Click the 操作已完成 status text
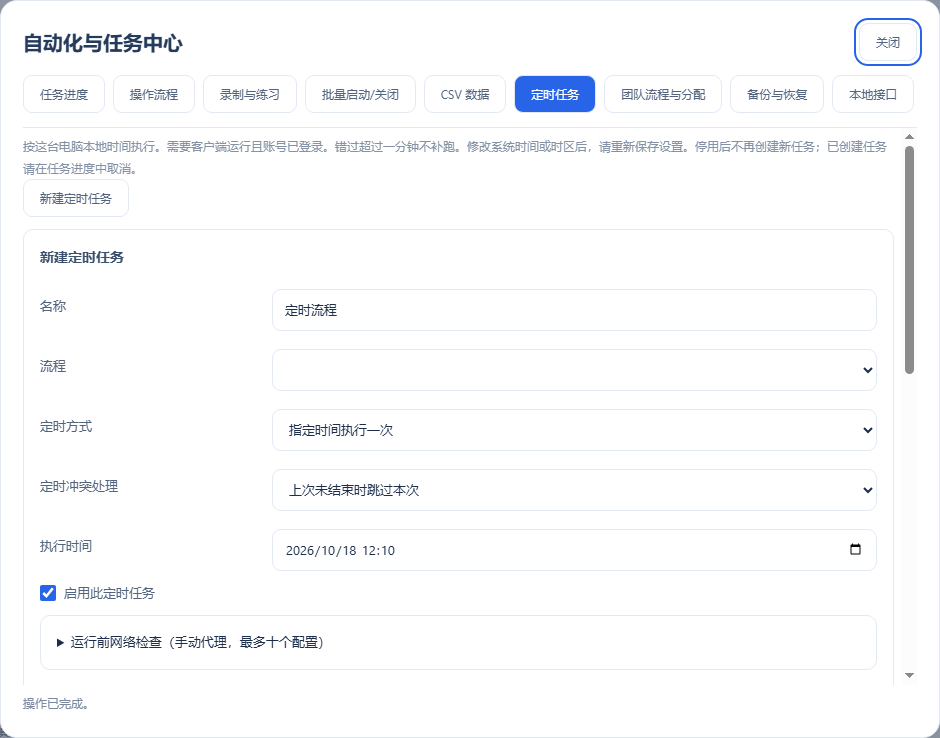The height and width of the screenshot is (738, 940). (x=56, y=703)
